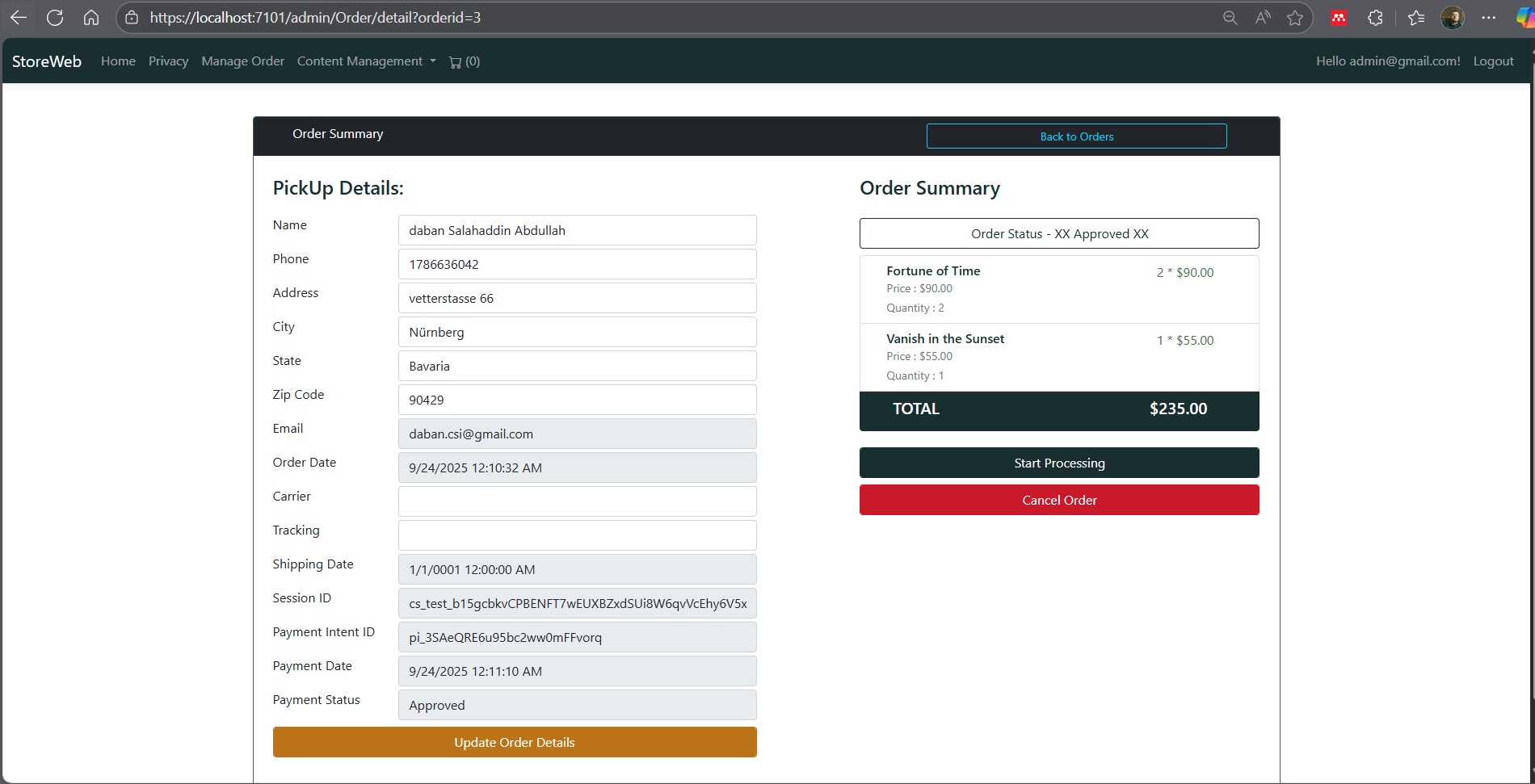Click the zoom magnifier icon in address bar
This screenshot has width=1535, height=784.
tap(1230, 18)
